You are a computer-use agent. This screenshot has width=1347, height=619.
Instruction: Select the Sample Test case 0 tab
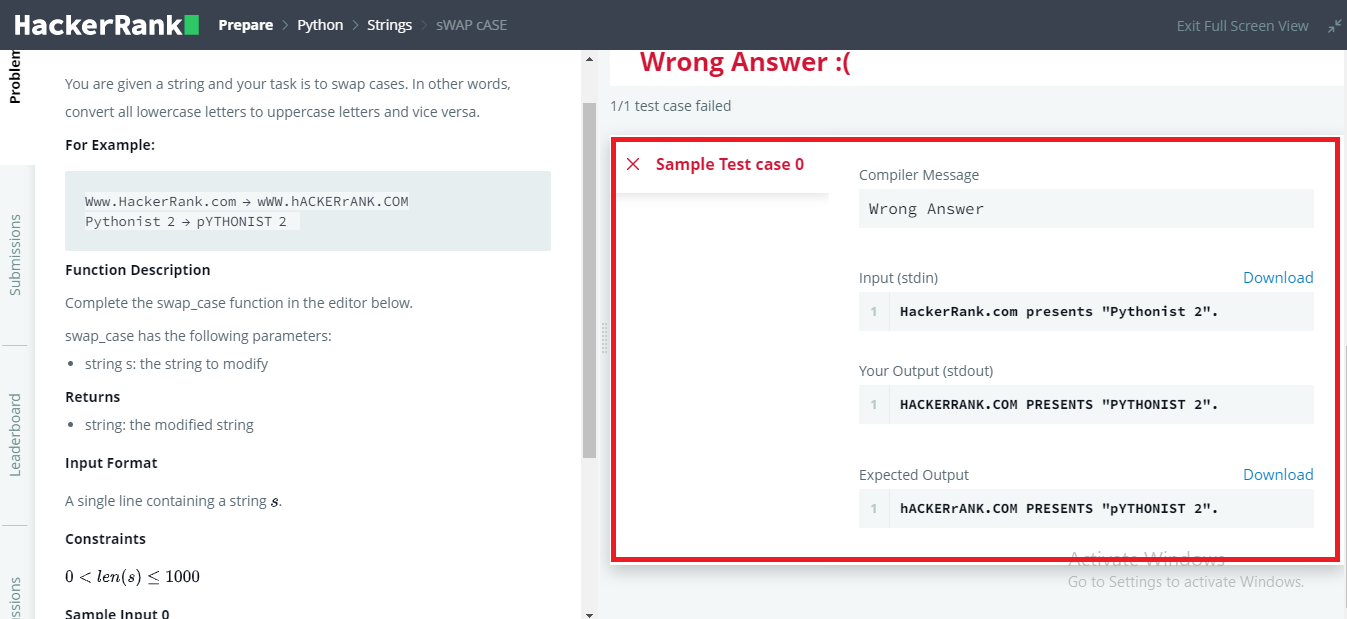pyautogui.click(x=729, y=164)
